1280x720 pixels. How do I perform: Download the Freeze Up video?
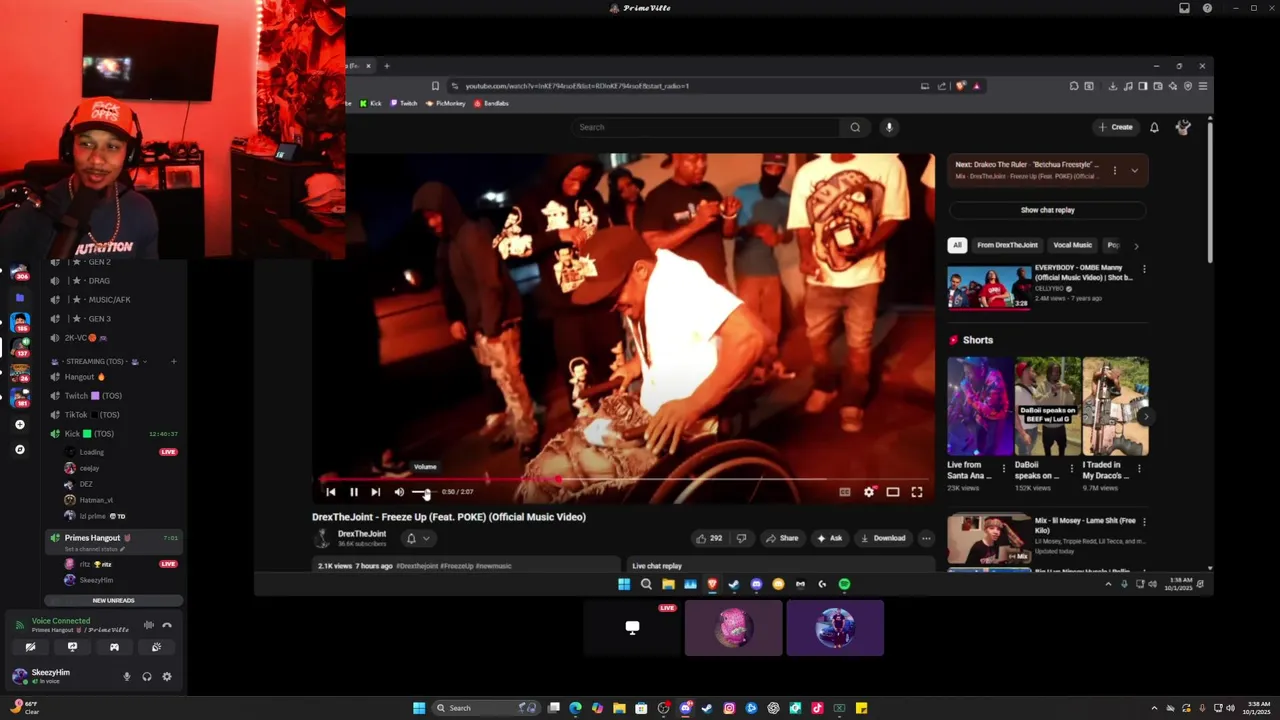click(x=883, y=538)
